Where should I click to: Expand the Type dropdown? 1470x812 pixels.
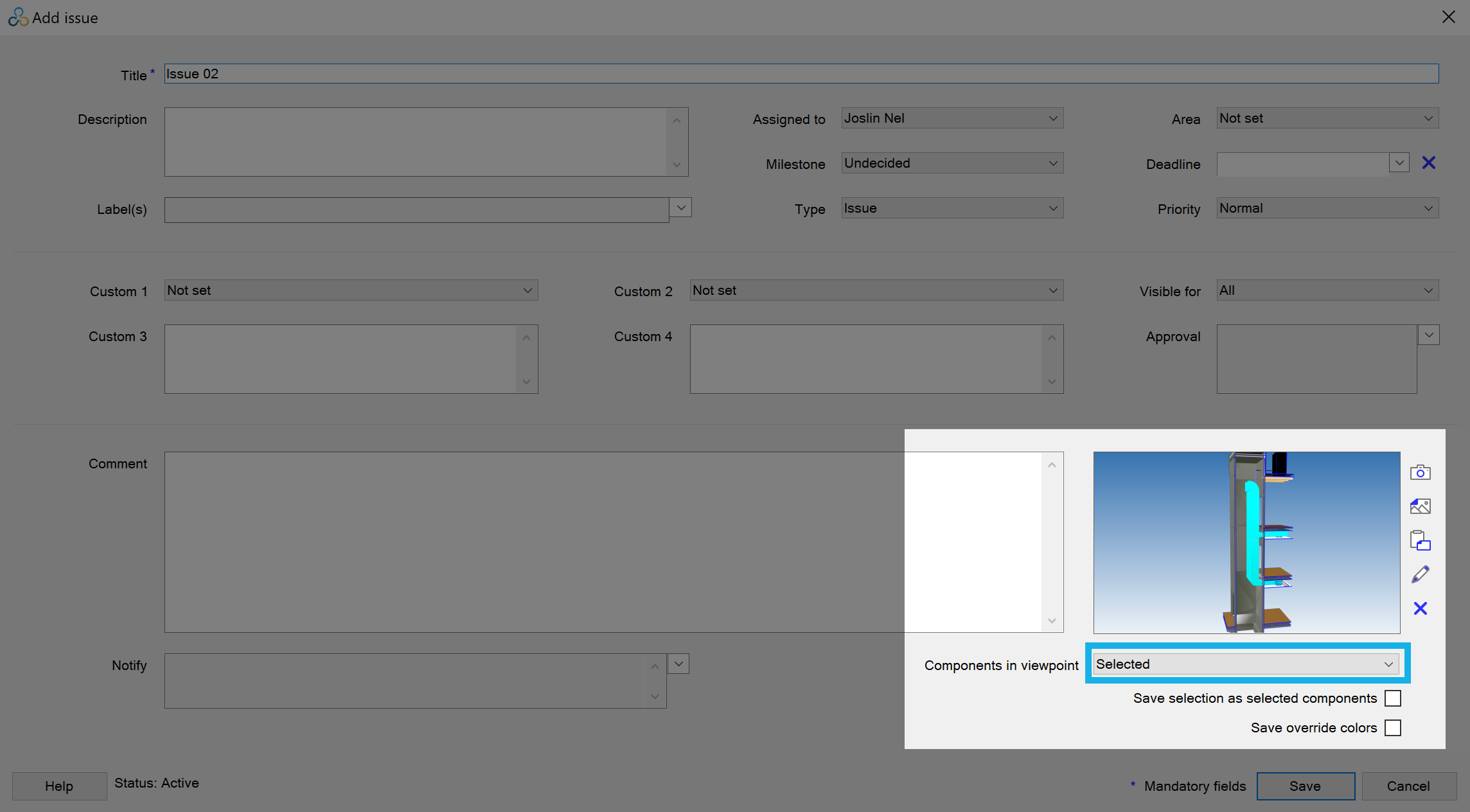(x=952, y=208)
